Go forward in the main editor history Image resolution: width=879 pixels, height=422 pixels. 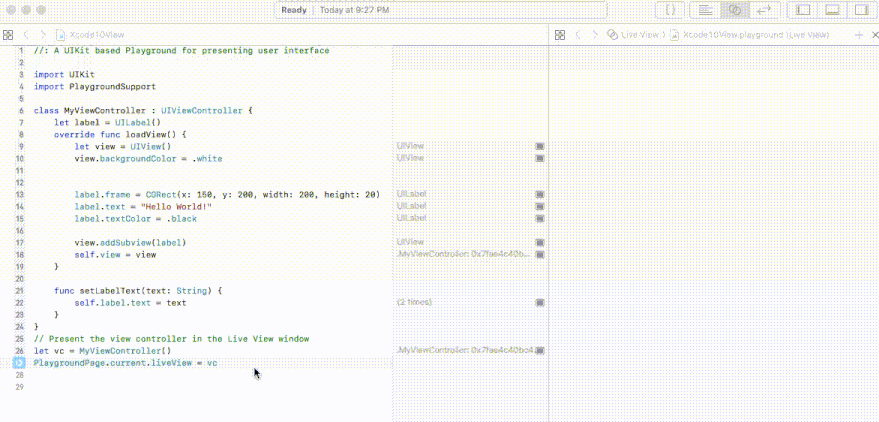click(x=42, y=34)
